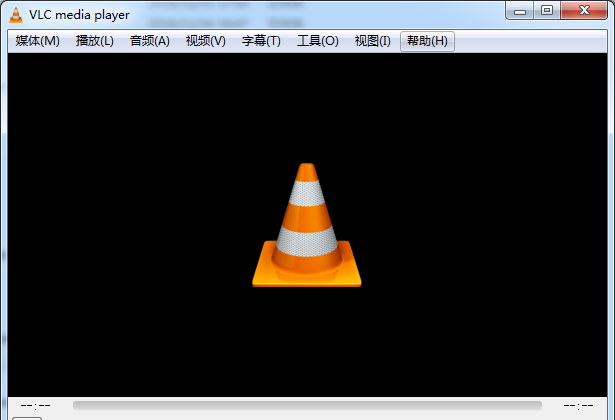Maximize the VLC media player window
The width and height of the screenshot is (615, 420).
(x=547, y=11)
